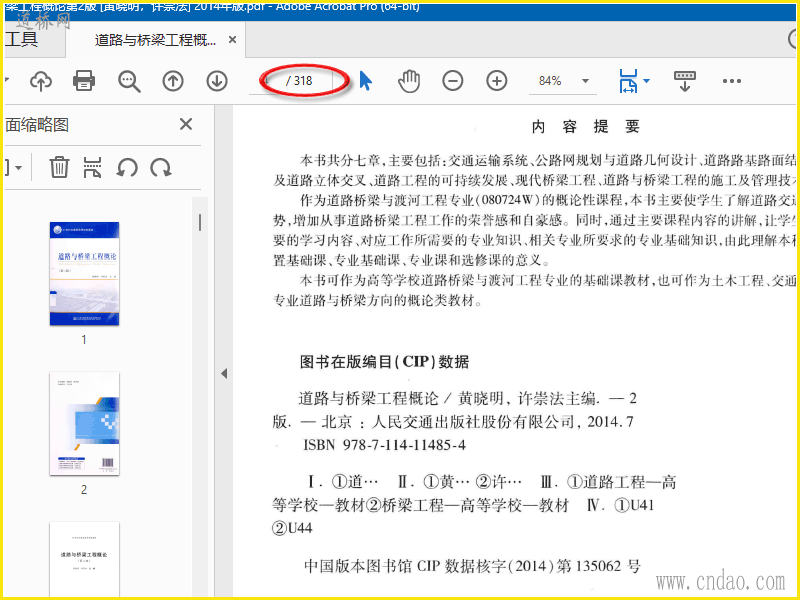Activate the hand pan tool
800x600 pixels.
click(409, 81)
